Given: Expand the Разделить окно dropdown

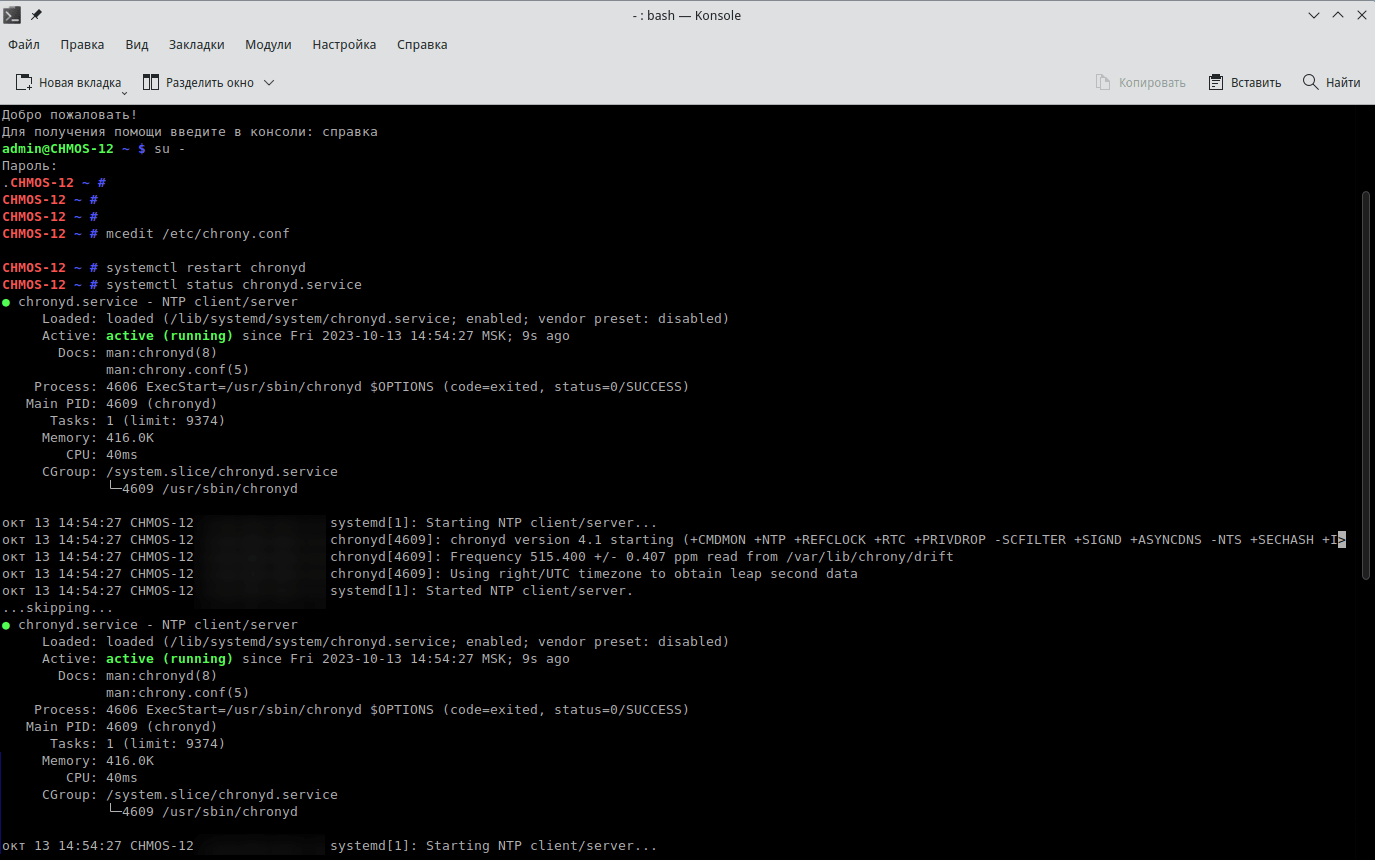Looking at the screenshot, I should (268, 83).
